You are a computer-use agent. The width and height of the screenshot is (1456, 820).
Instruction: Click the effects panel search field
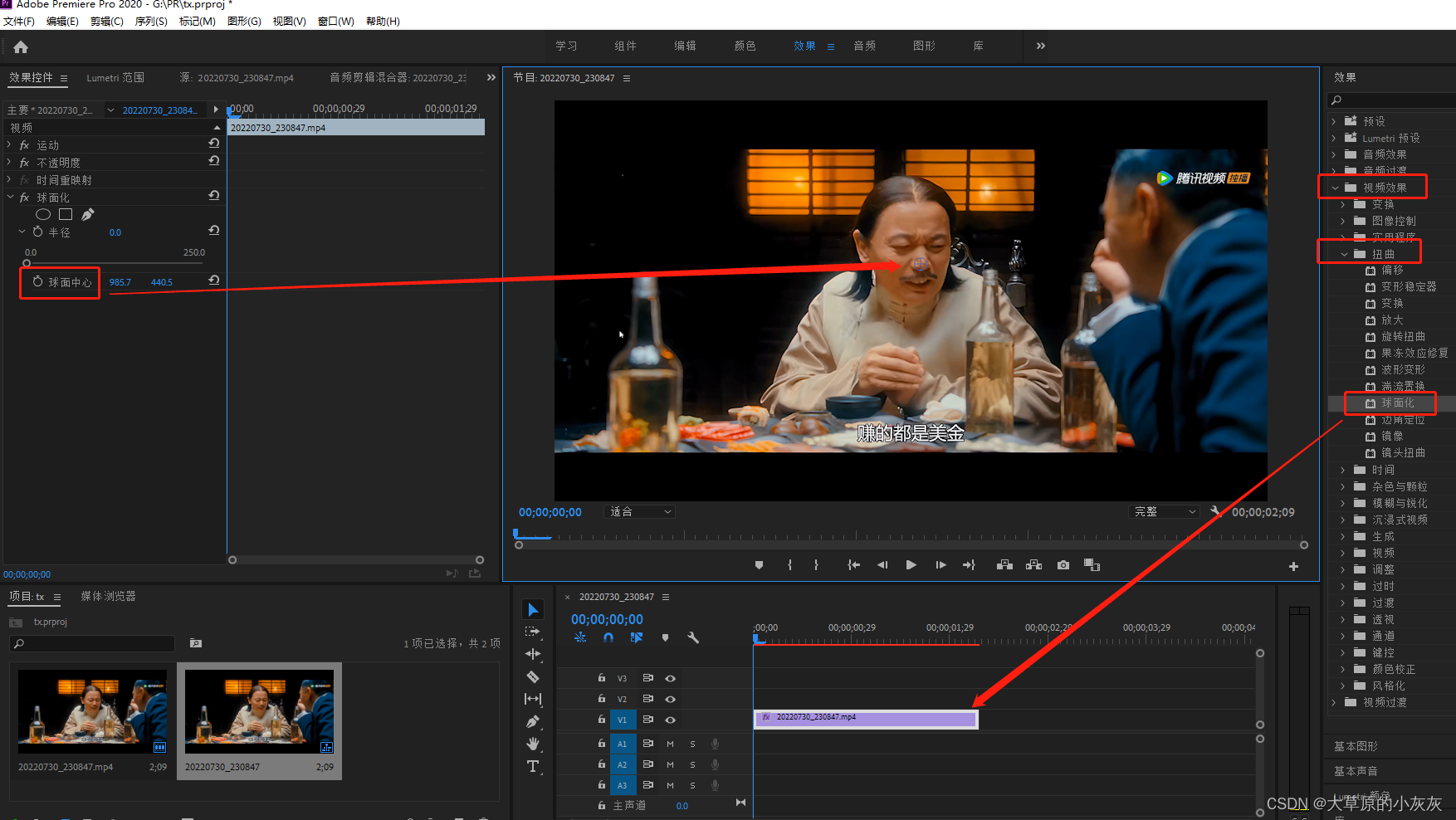tap(1391, 100)
